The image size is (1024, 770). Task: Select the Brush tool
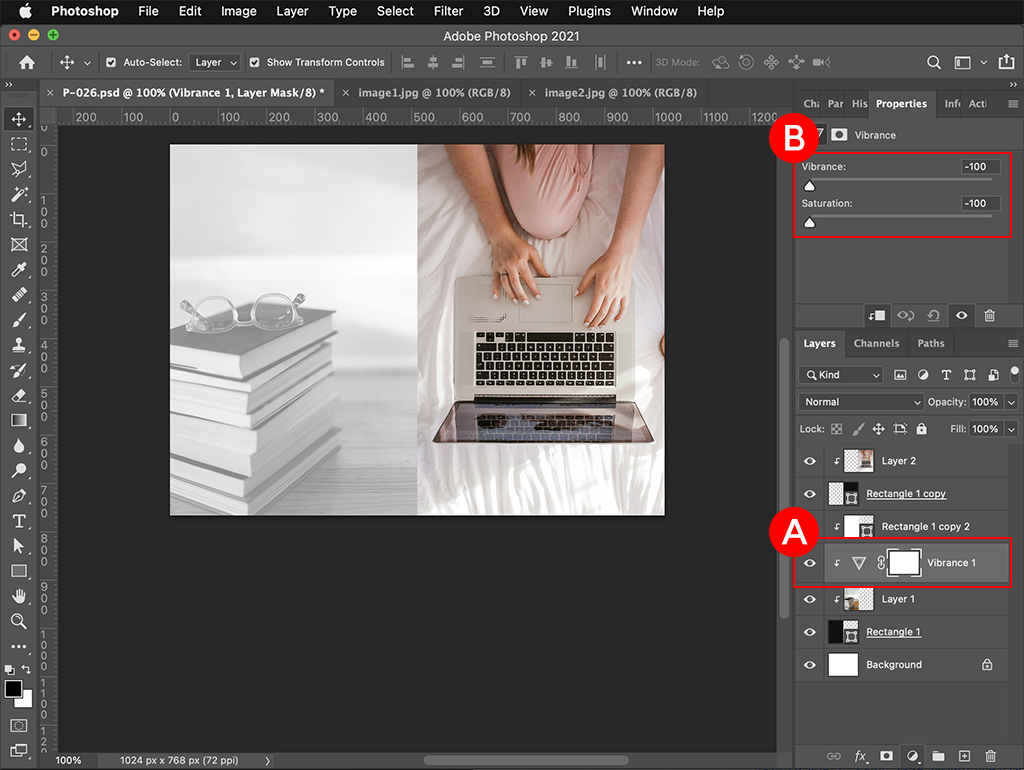[19, 320]
